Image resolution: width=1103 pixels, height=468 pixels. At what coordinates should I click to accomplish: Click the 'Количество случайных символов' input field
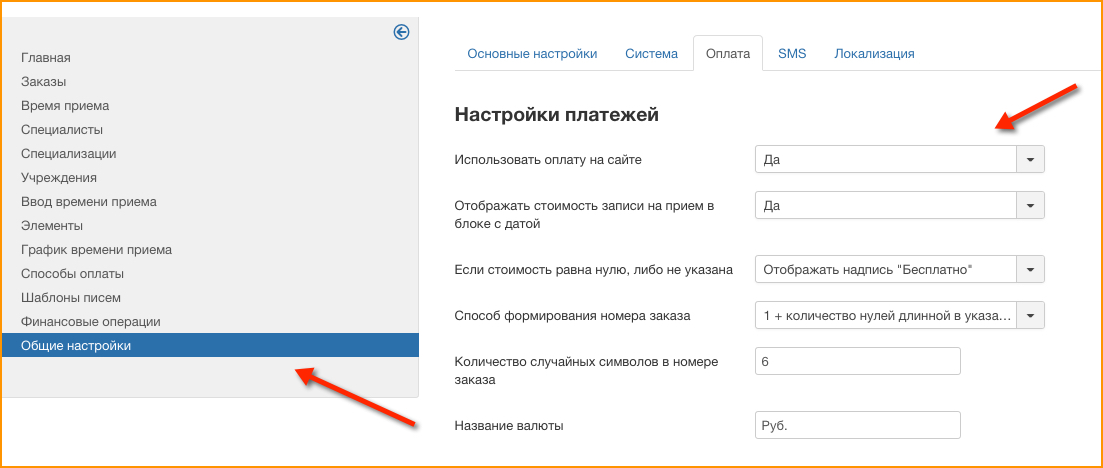[x=857, y=361]
